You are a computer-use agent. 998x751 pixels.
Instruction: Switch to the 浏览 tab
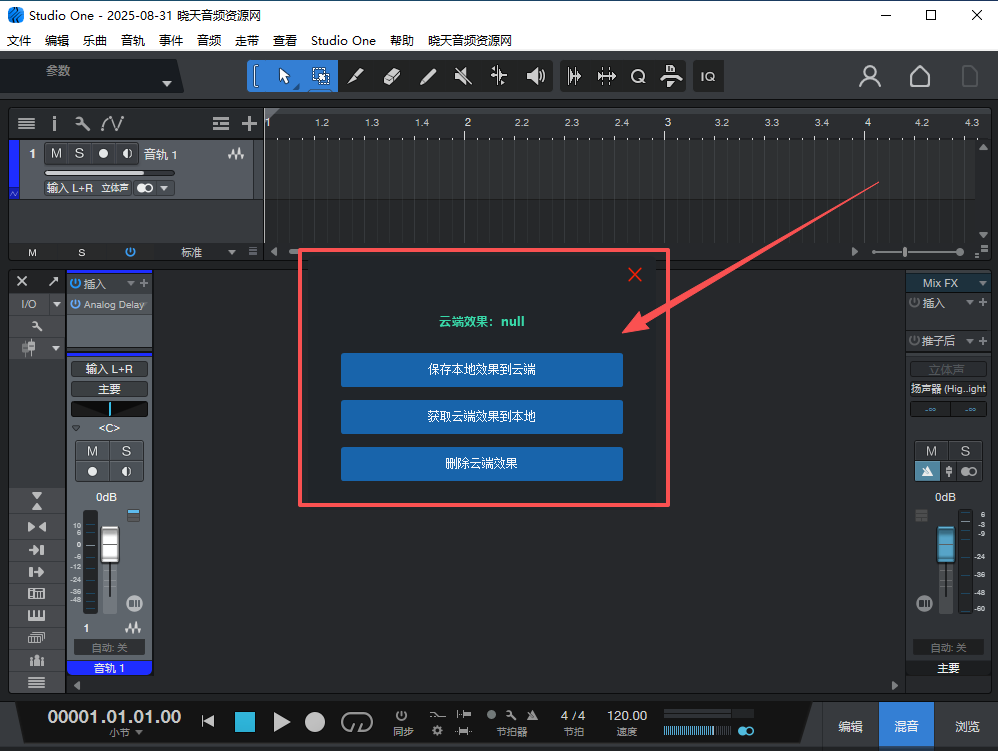[967, 727]
